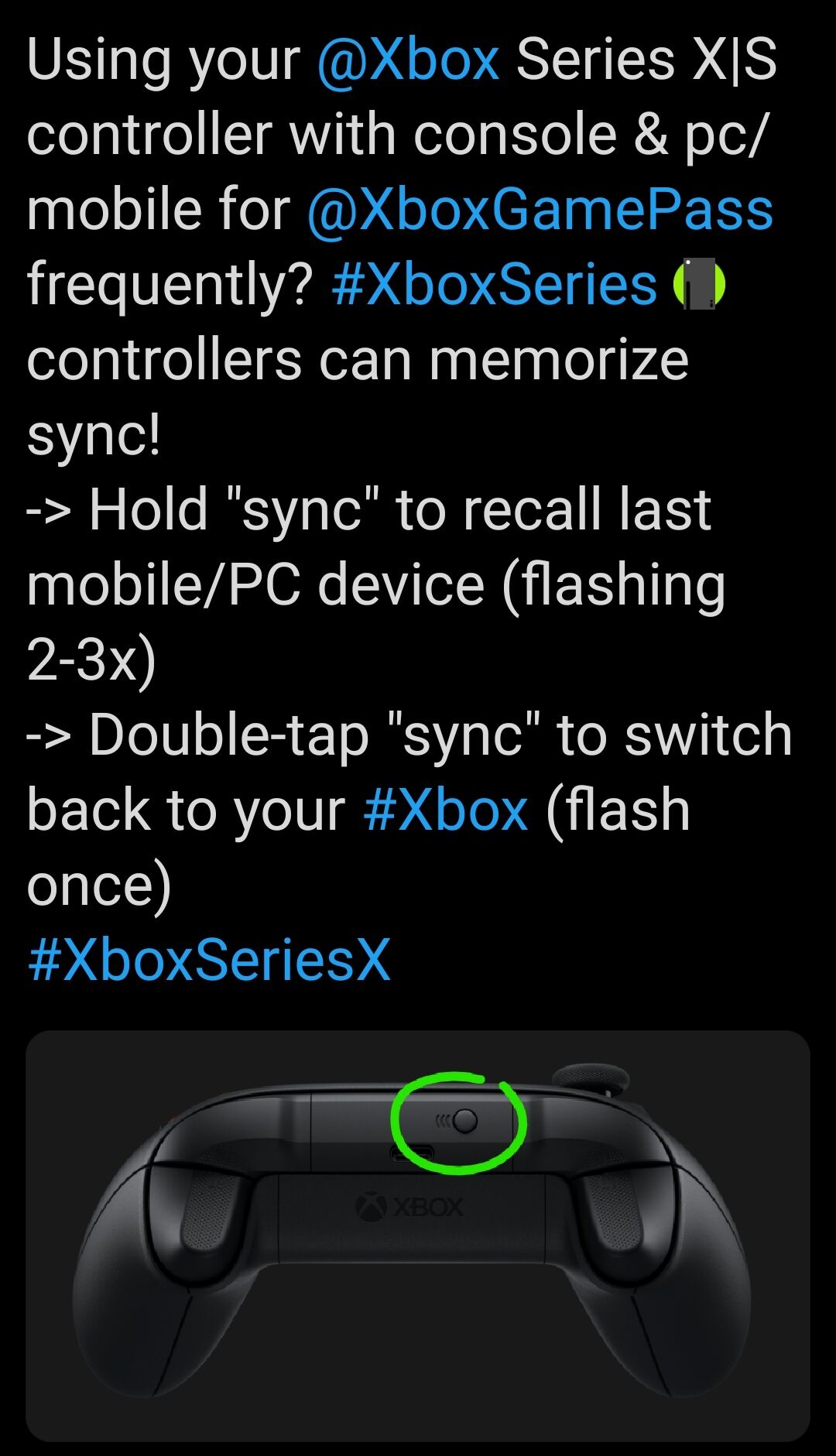This screenshot has height=1456, width=836.
Task: Tap the 'controllers can memorize' text
Action: (358, 360)
